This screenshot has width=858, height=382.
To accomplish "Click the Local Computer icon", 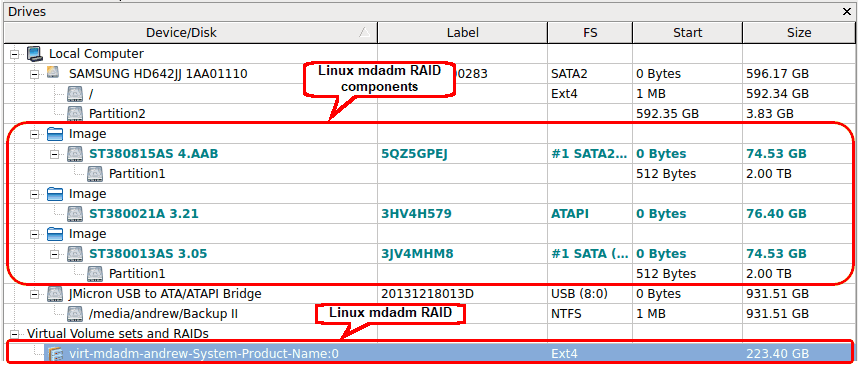I will click(35, 54).
